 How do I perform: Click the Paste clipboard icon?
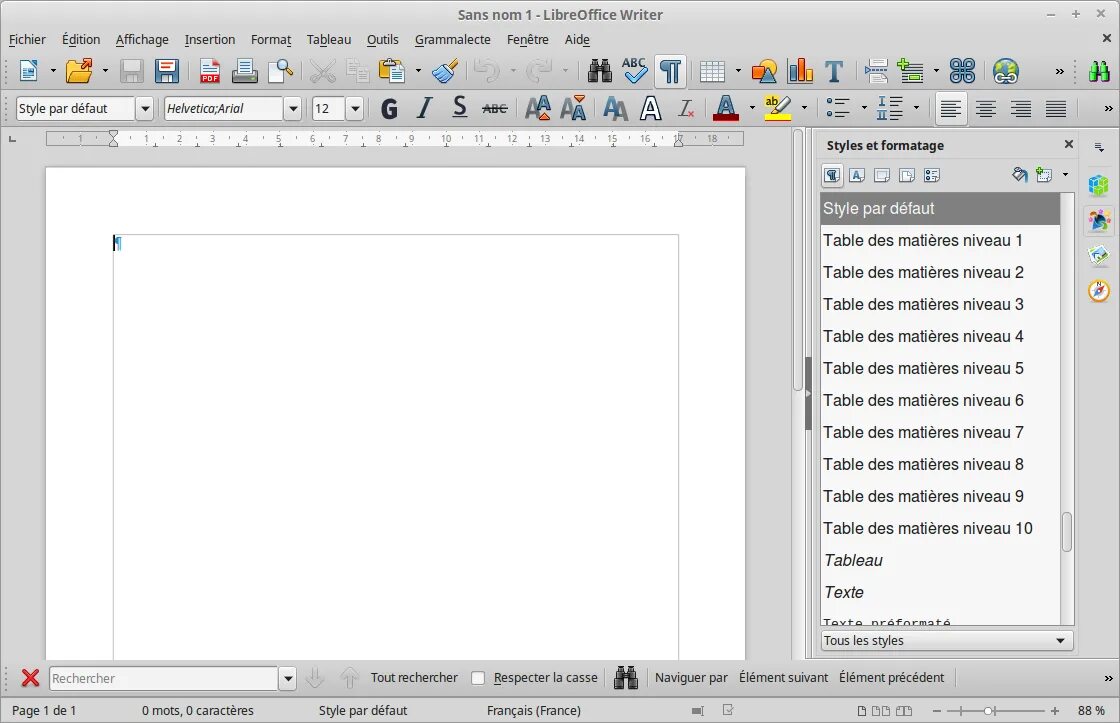[391, 71]
